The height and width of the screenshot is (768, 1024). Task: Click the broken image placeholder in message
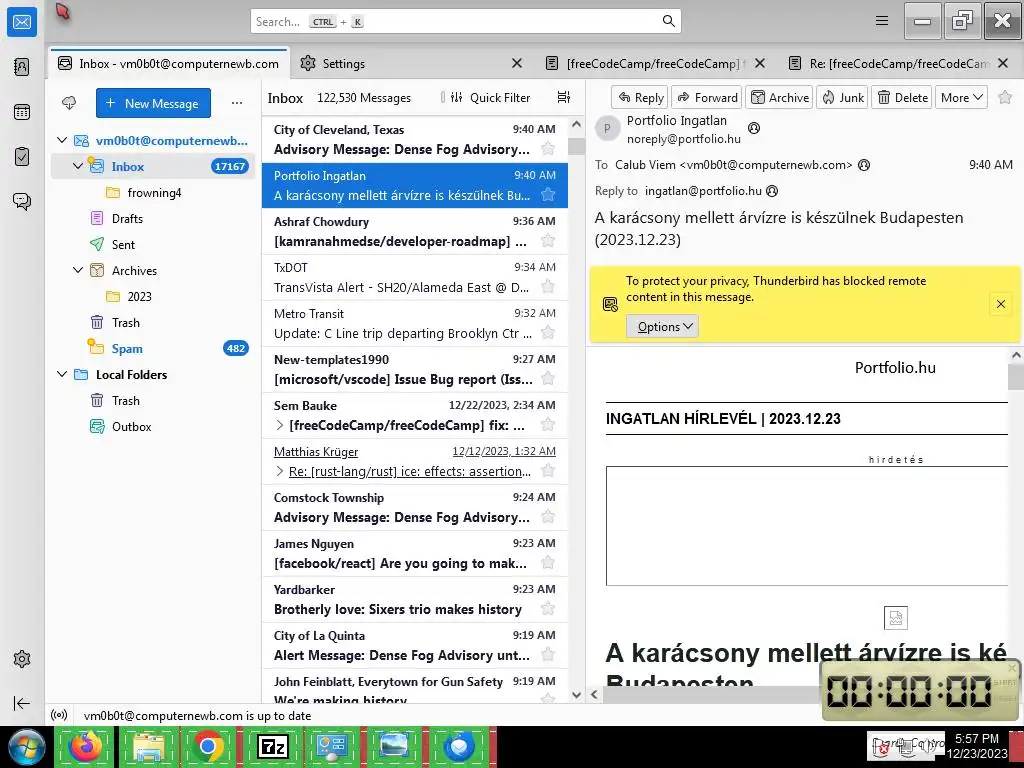click(x=895, y=617)
